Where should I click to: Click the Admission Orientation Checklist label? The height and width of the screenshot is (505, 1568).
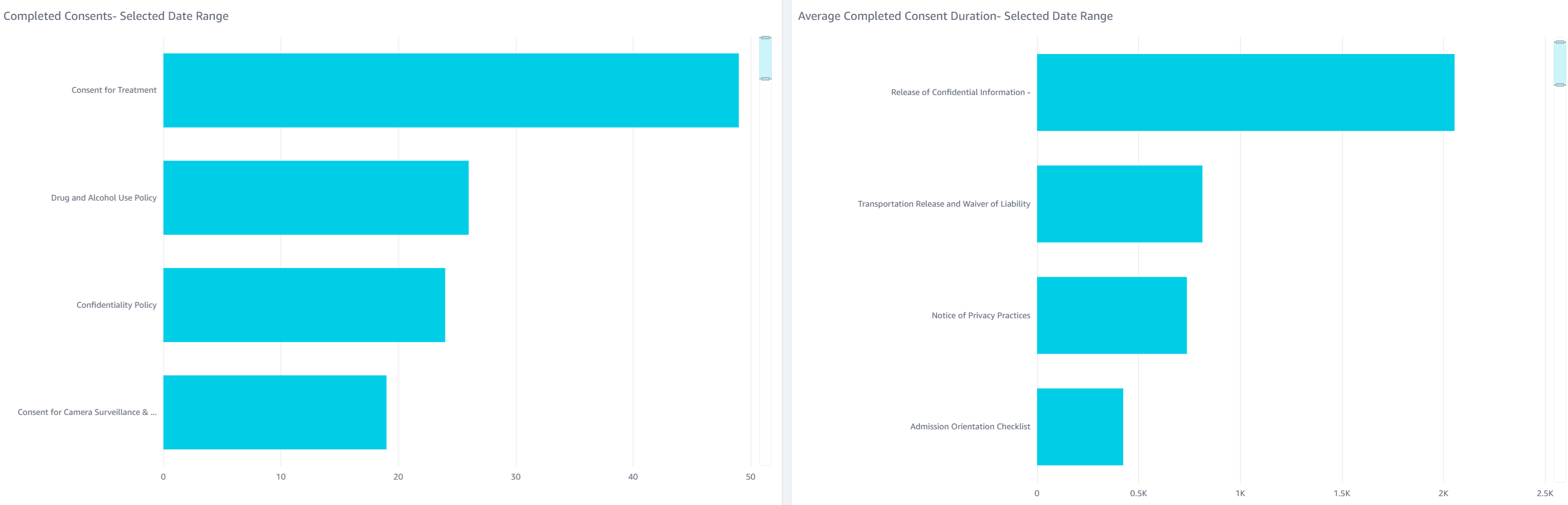(x=970, y=427)
